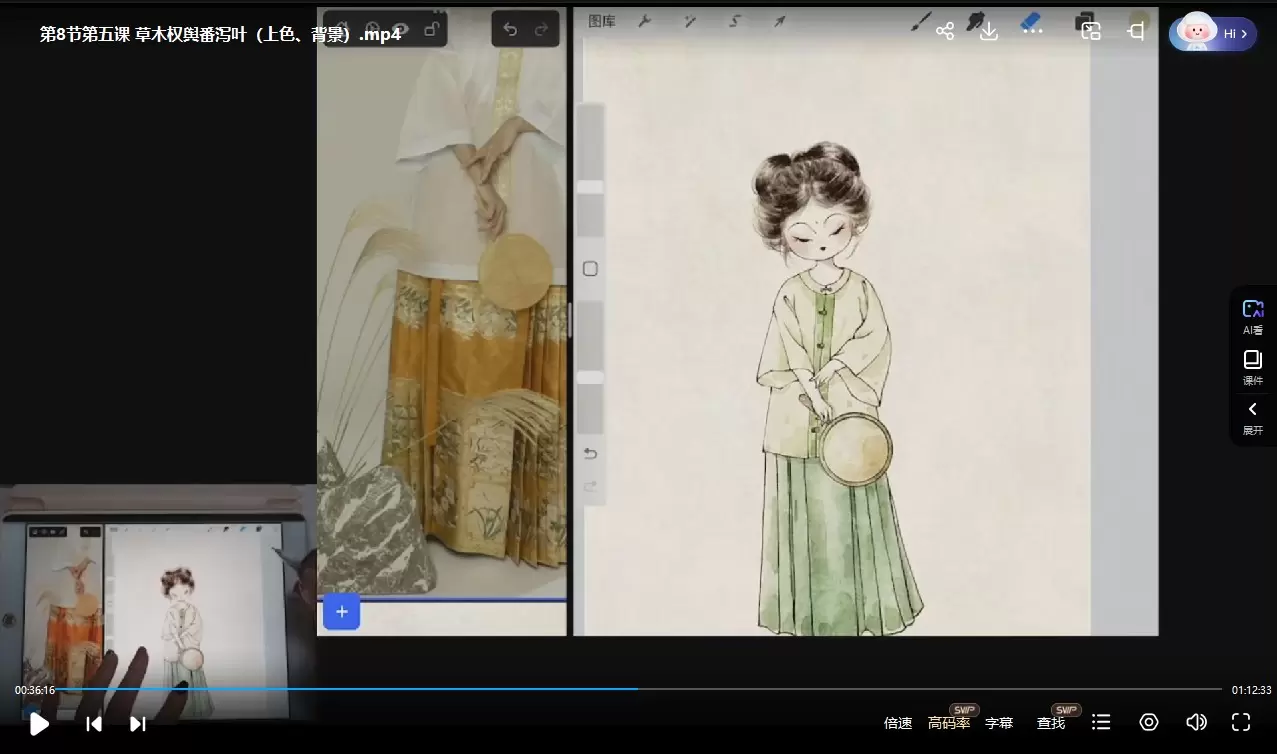Select the Procreate brush tool
1277x754 pixels.
[920, 21]
